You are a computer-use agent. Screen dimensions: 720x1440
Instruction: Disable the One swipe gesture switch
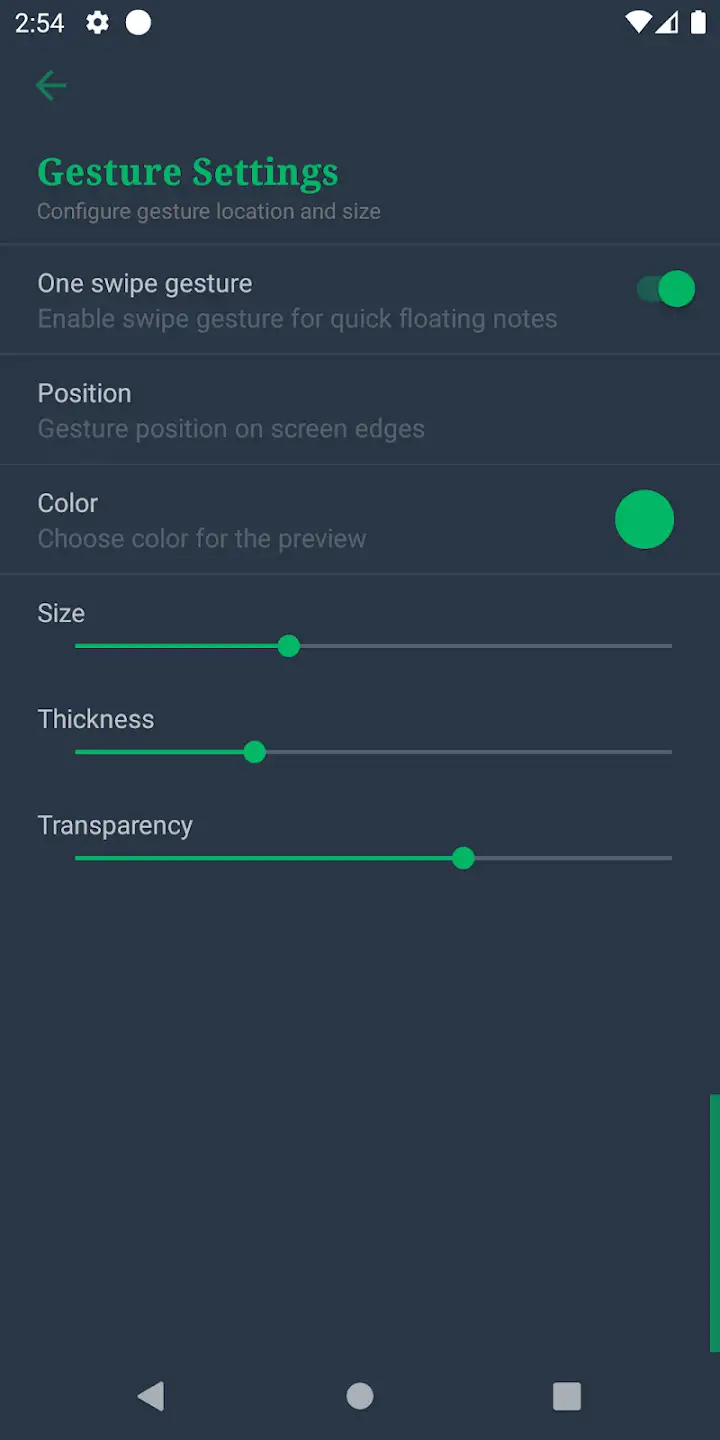click(665, 289)
